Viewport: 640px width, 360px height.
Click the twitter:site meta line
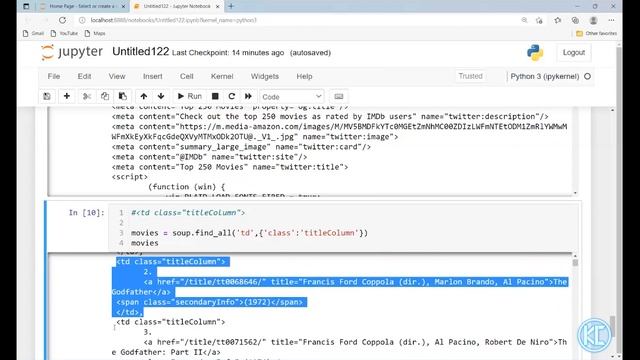coord(209,157)
